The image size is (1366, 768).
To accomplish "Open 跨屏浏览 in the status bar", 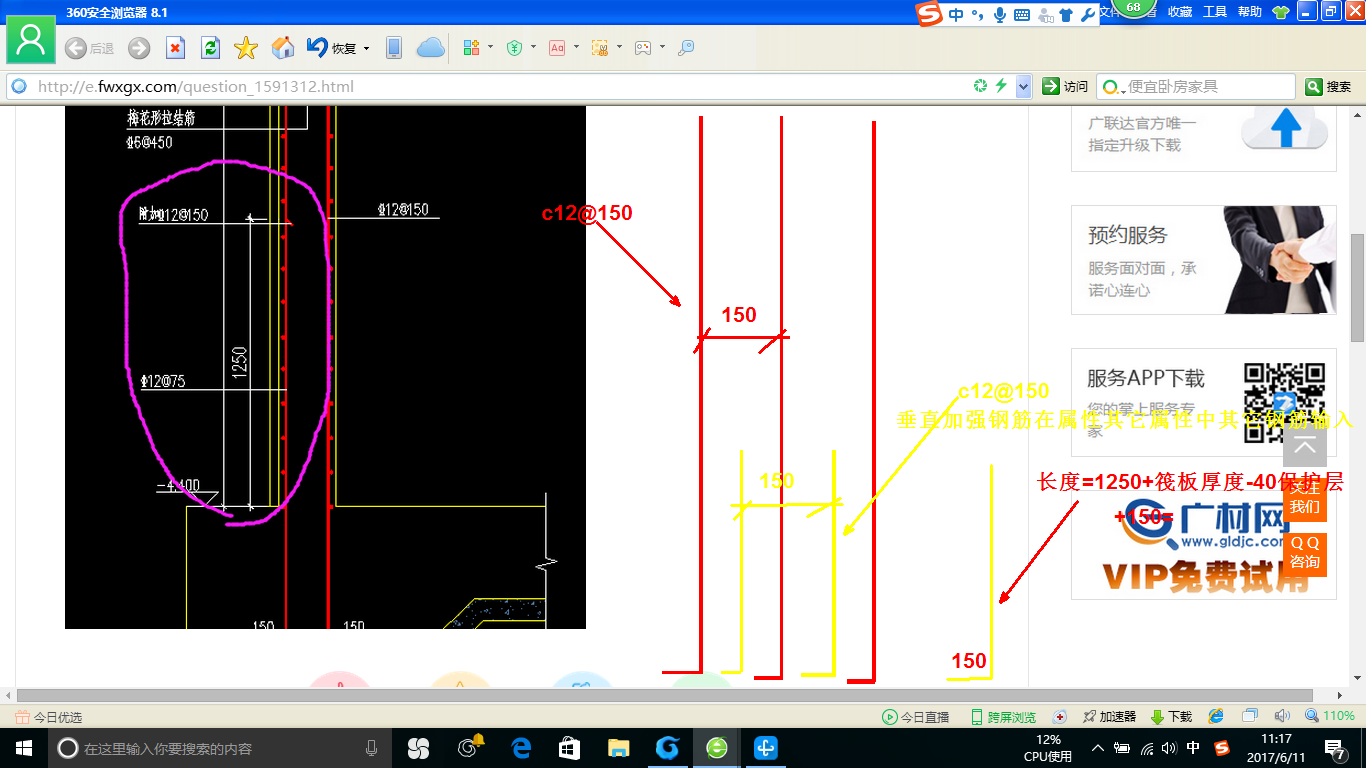I will 1003,717.
